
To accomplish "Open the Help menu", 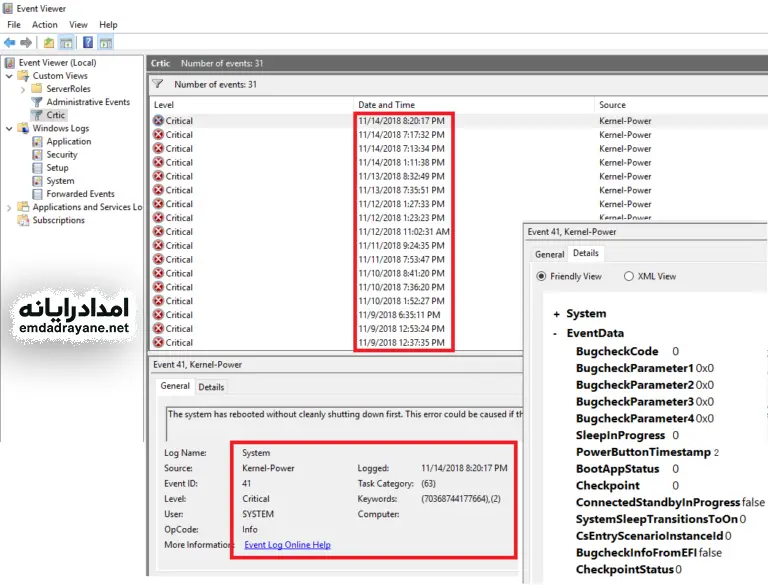I will [108, 24].
